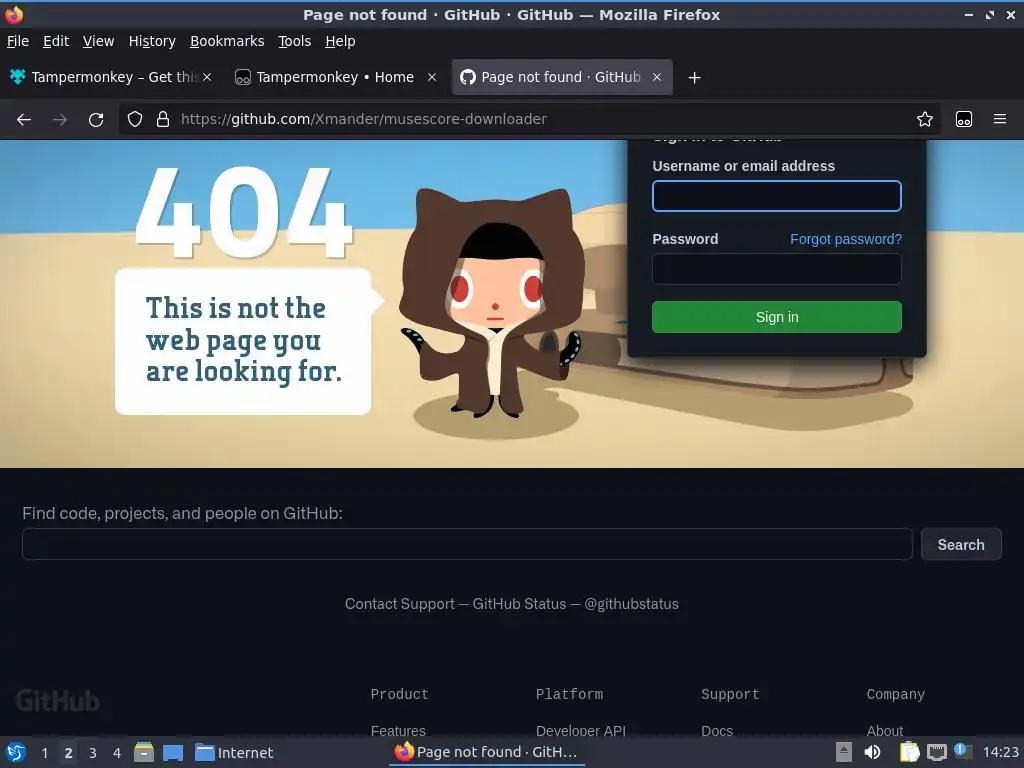Click the Firefox logo in title bar
This screenshot has height=768, width=1024.
[x=14, y=14]
